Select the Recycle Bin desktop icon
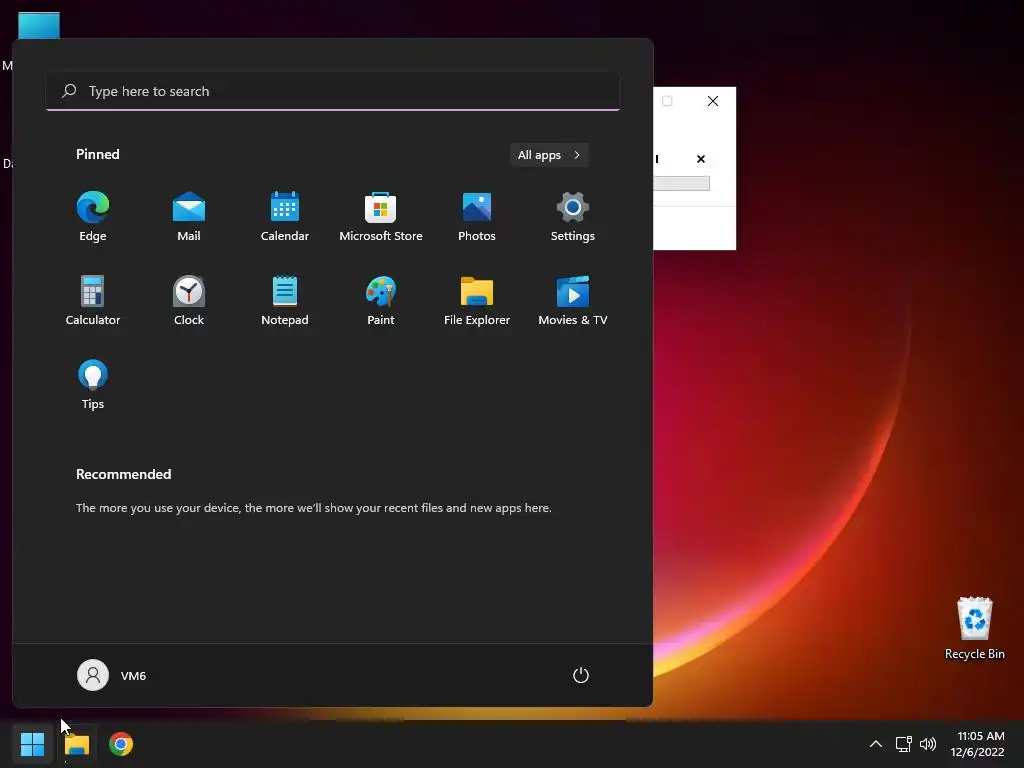1024x768 pixels. pyautogui.click(x=974, y=628)
